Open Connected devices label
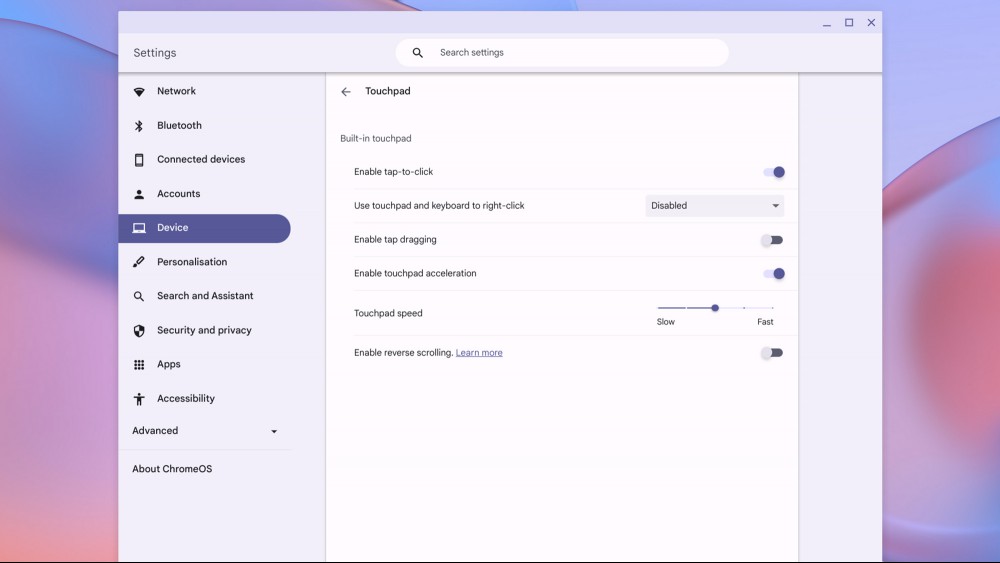This screenshot has height=563, width=1000. pyautogui.click(x=201, y=159)
